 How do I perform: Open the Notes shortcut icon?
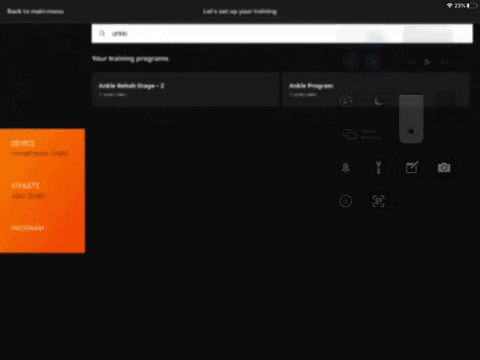pyautogui.click(x=412, y=167)
